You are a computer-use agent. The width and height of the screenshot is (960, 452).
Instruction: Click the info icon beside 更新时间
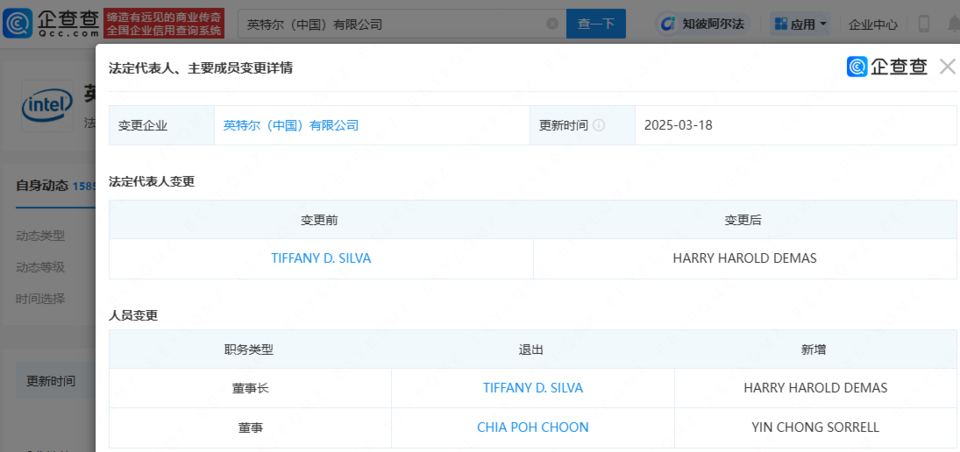[x=599, y=126]
